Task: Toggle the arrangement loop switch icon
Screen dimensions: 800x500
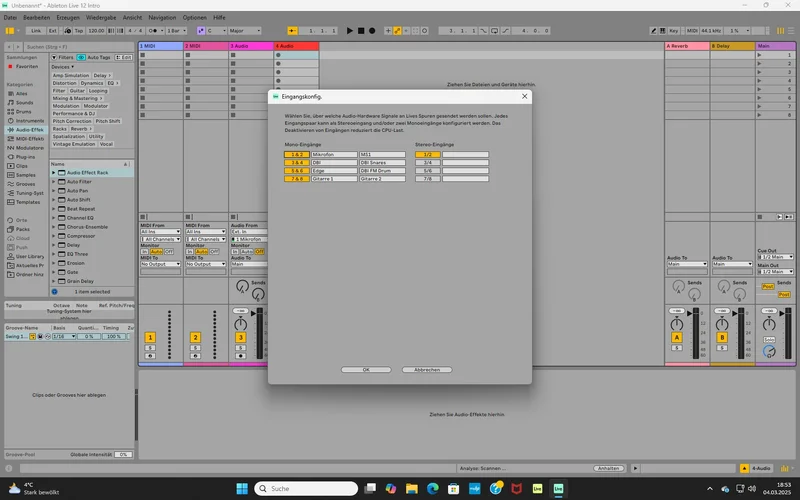Action: pyautogui.click(x=494, y=31)
